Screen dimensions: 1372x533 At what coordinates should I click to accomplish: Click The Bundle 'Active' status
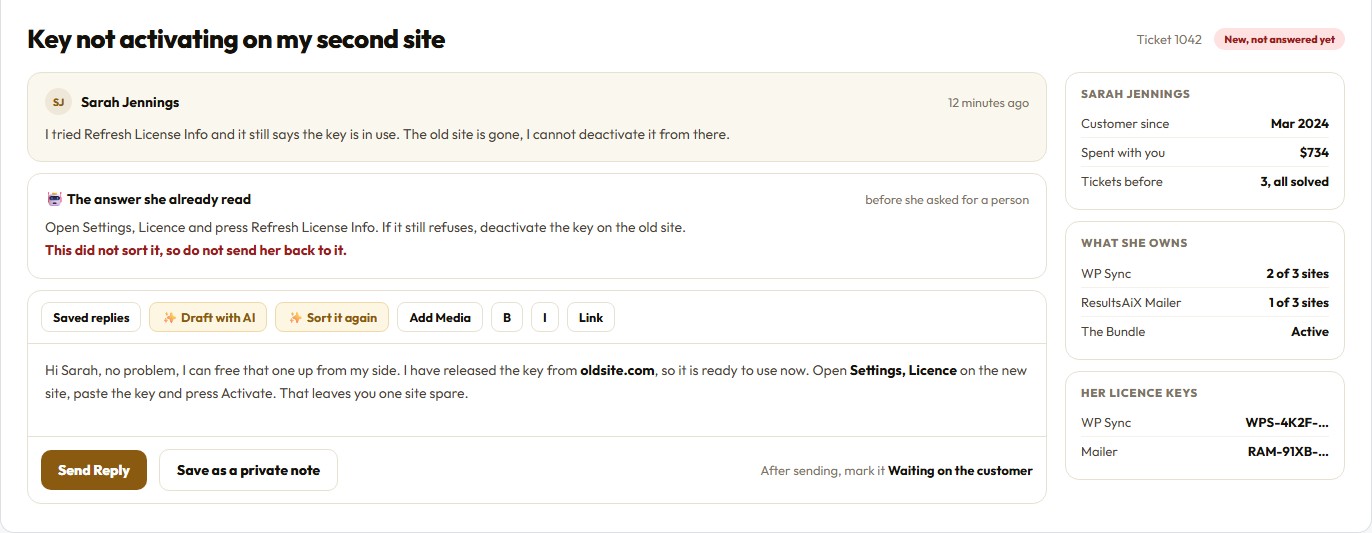click(1310, 331)
